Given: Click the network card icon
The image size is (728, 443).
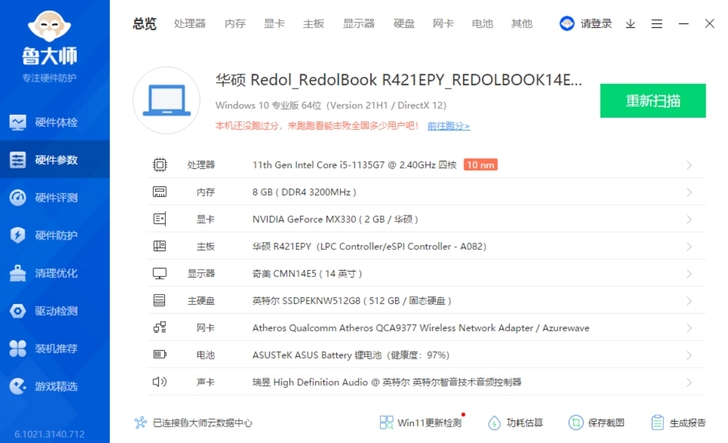Looking at the screenshot, I should click(x=160, y=327).
